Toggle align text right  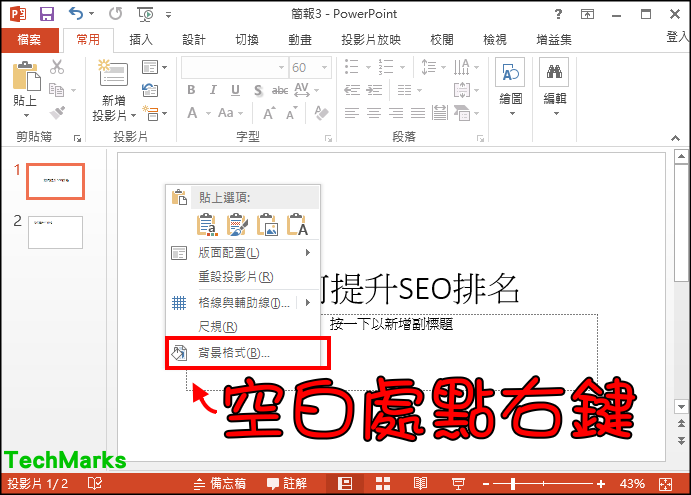point(396,113)
